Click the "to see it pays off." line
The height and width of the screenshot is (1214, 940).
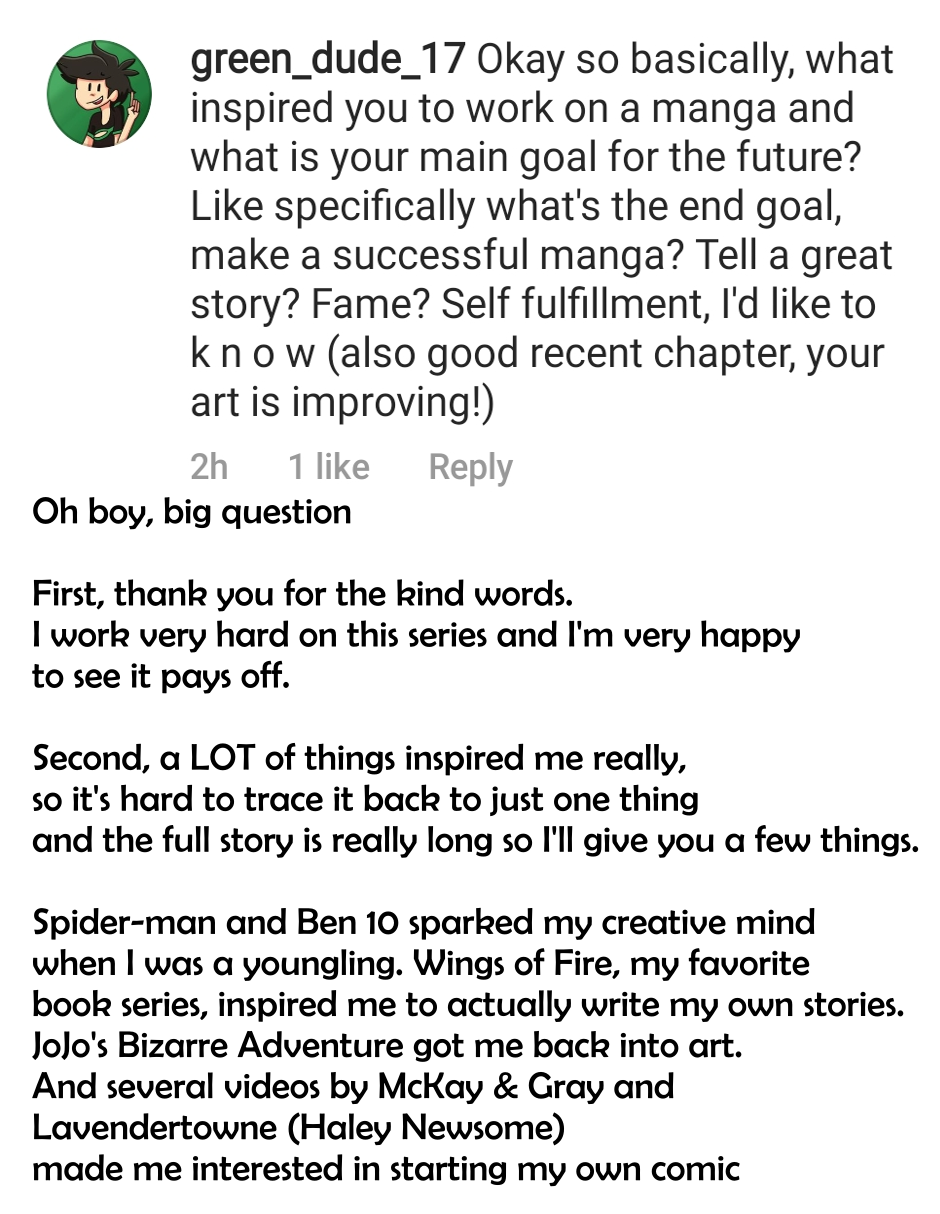pos(161,676)
